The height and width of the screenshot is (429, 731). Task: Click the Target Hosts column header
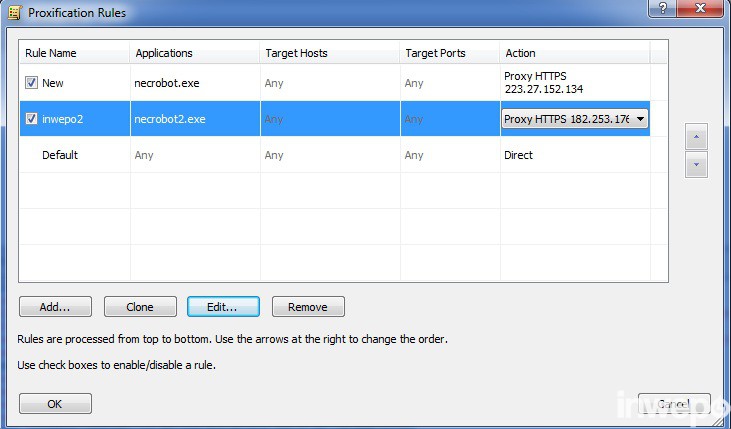pyautogui.click(x=330, y=53)
